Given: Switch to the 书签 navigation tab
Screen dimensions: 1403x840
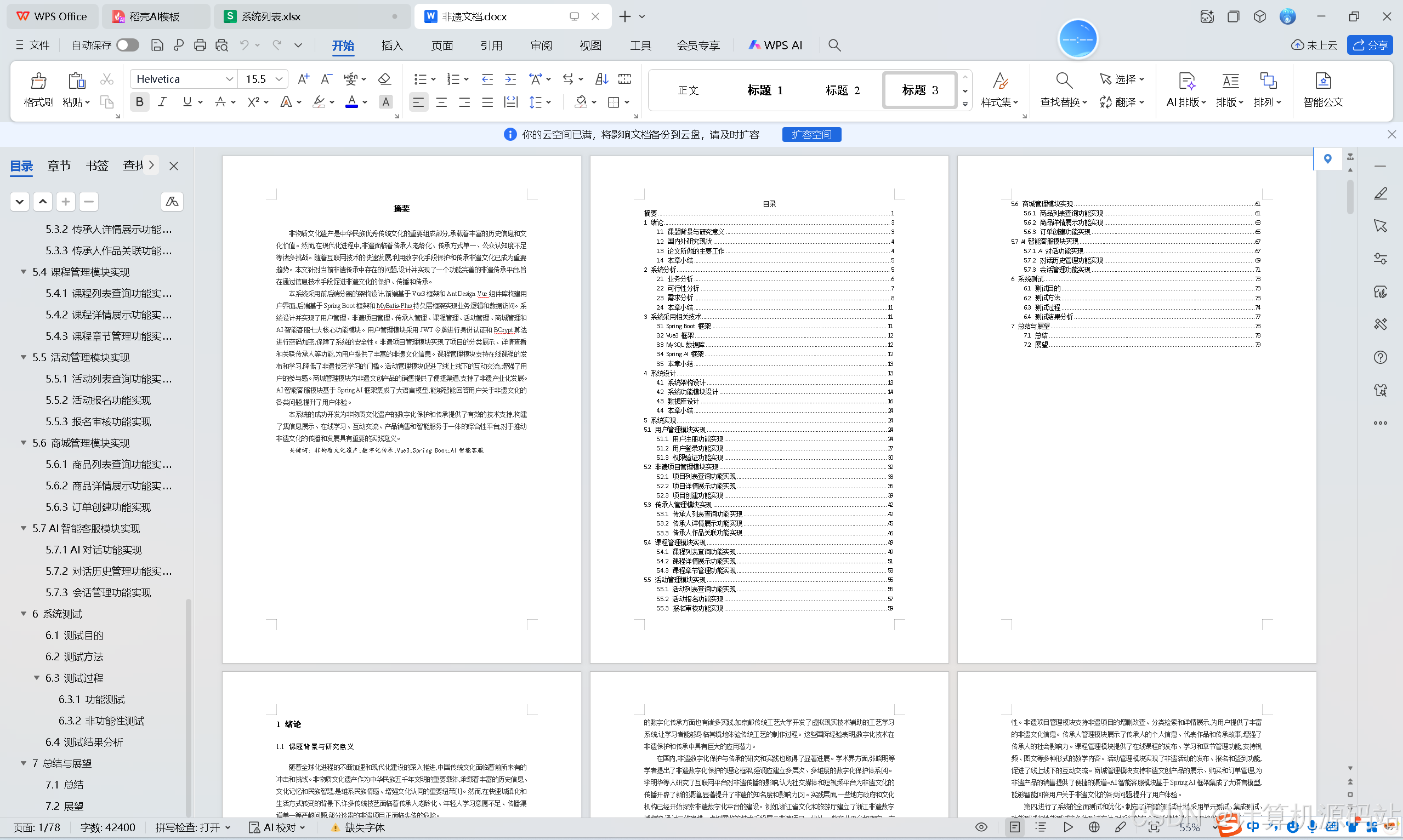Looking at the screenshot, I should 97,166.
